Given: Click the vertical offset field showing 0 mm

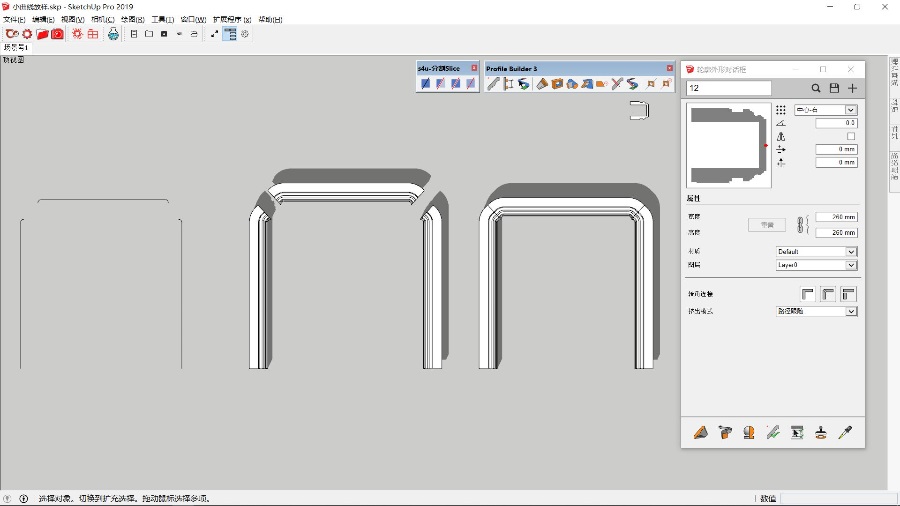Looking at the screenshot, I should pos(836,162).
